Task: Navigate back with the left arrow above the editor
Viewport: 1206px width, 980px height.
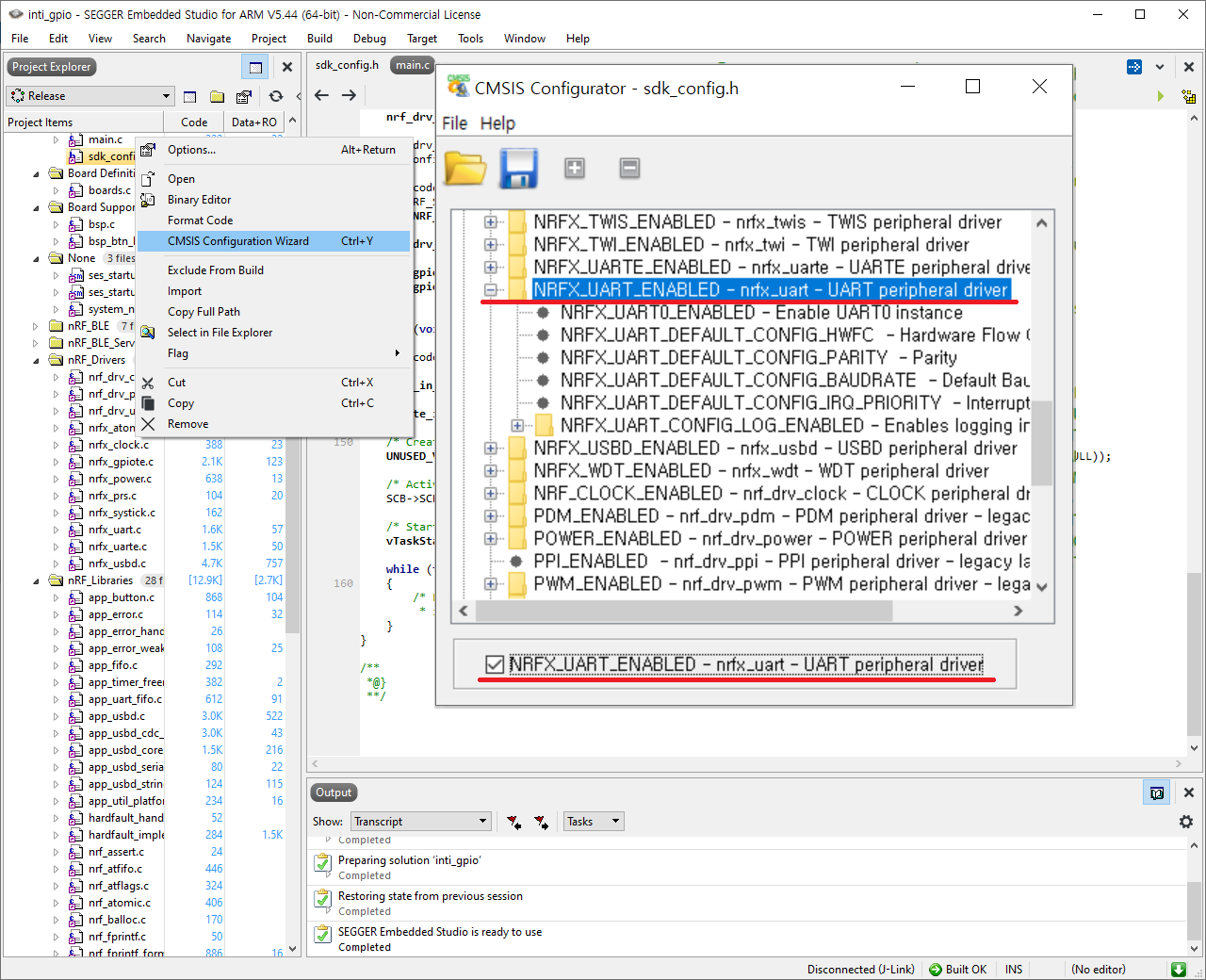Action: click(320, 95)
